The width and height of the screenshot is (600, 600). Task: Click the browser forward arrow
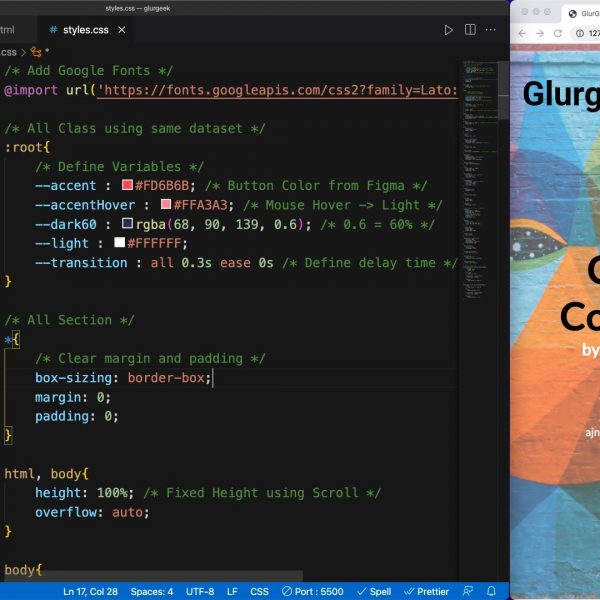click(541, 33)
